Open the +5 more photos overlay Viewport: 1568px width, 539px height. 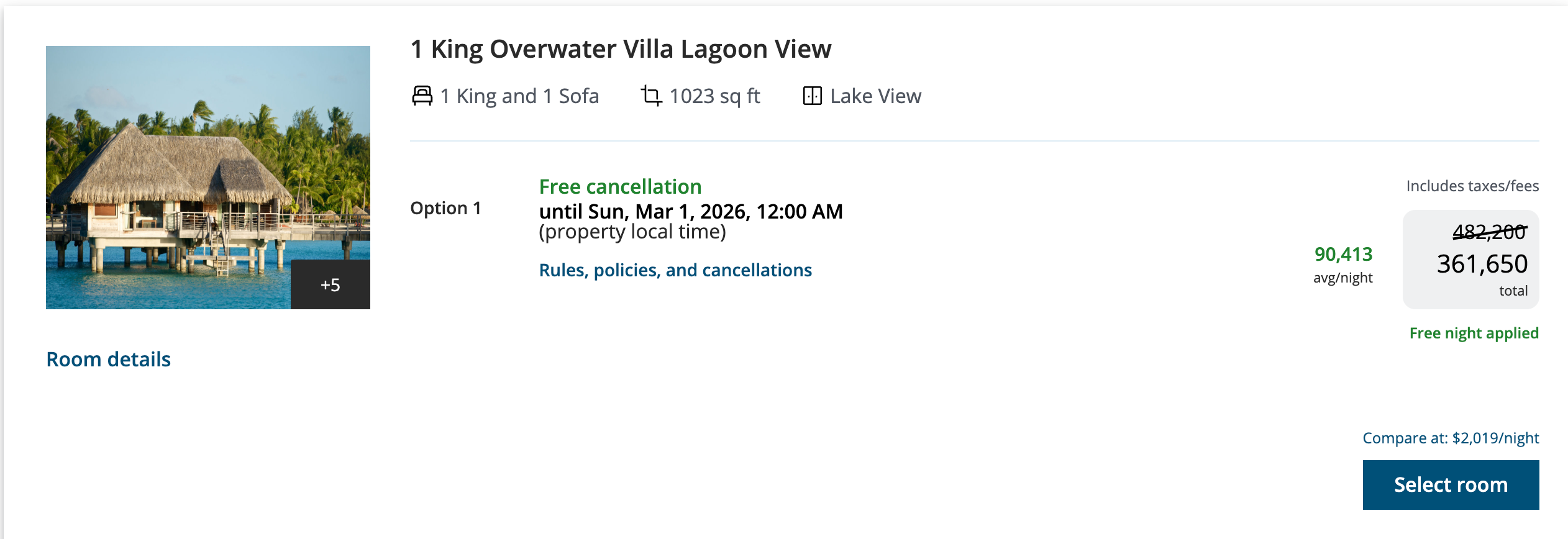(x=330, y=284)
